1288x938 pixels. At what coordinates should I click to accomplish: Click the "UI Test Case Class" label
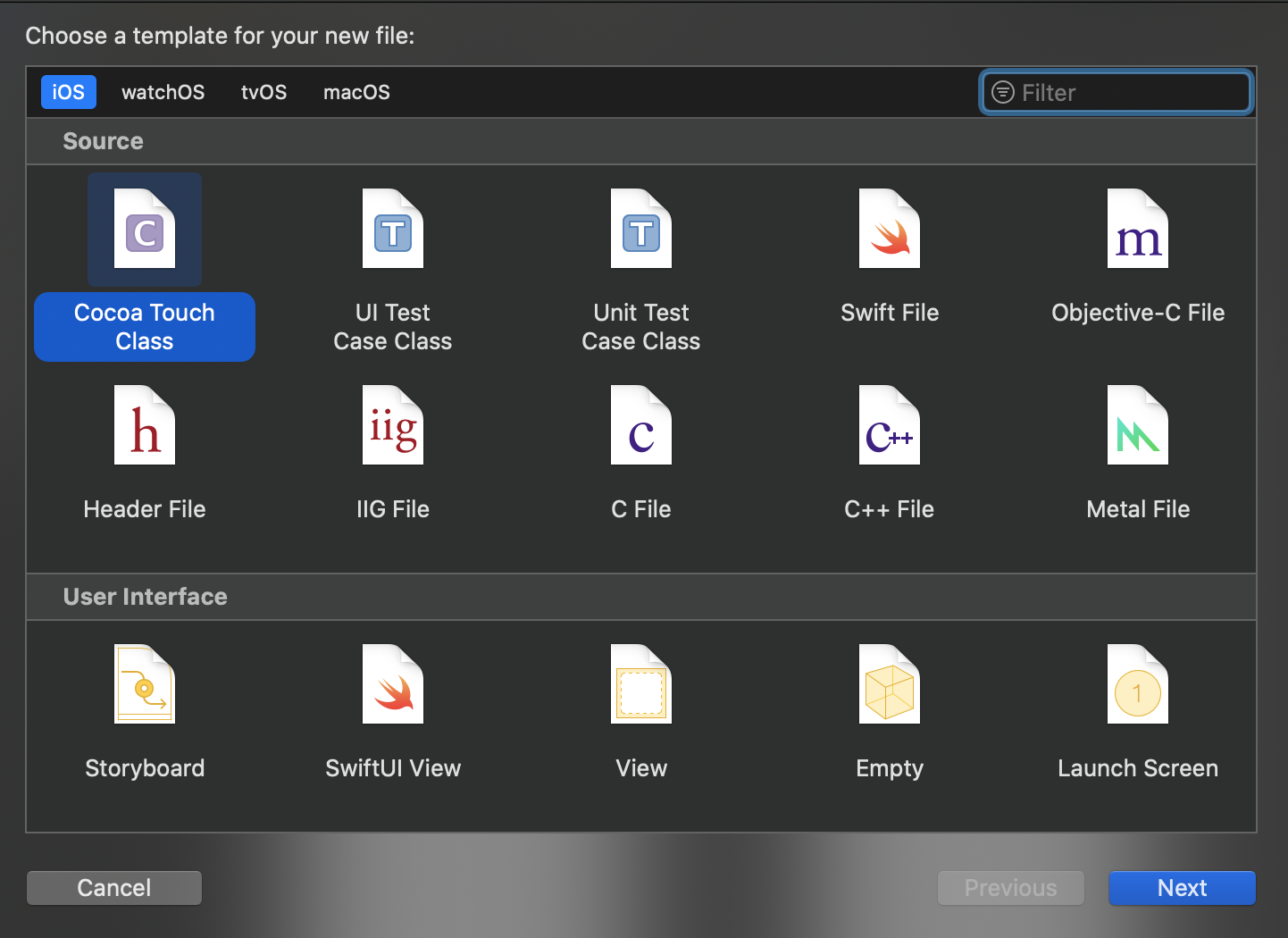pos(393,327)
